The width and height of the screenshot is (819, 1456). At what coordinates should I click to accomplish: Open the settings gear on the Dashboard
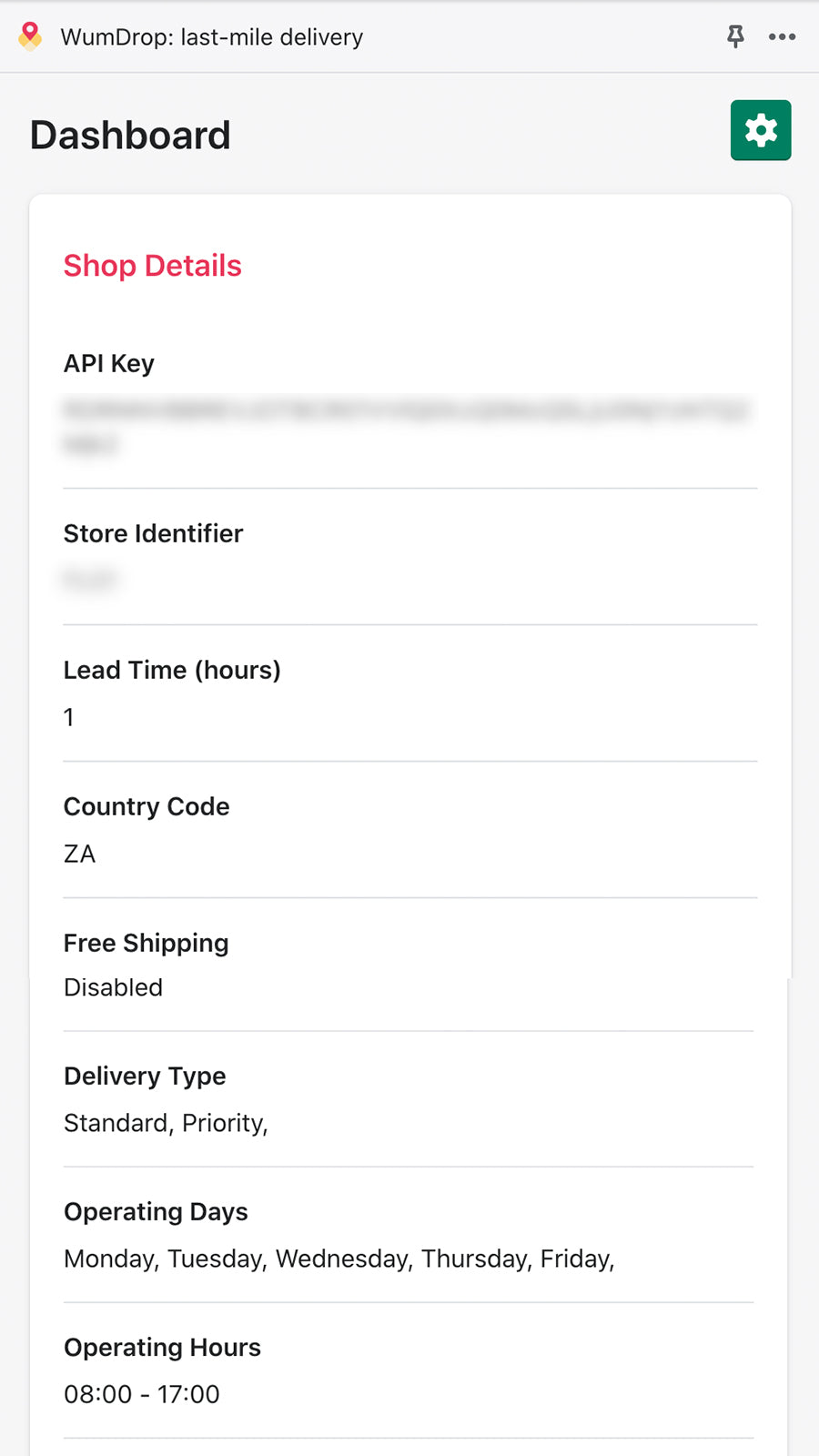click(x=761, y=130)
